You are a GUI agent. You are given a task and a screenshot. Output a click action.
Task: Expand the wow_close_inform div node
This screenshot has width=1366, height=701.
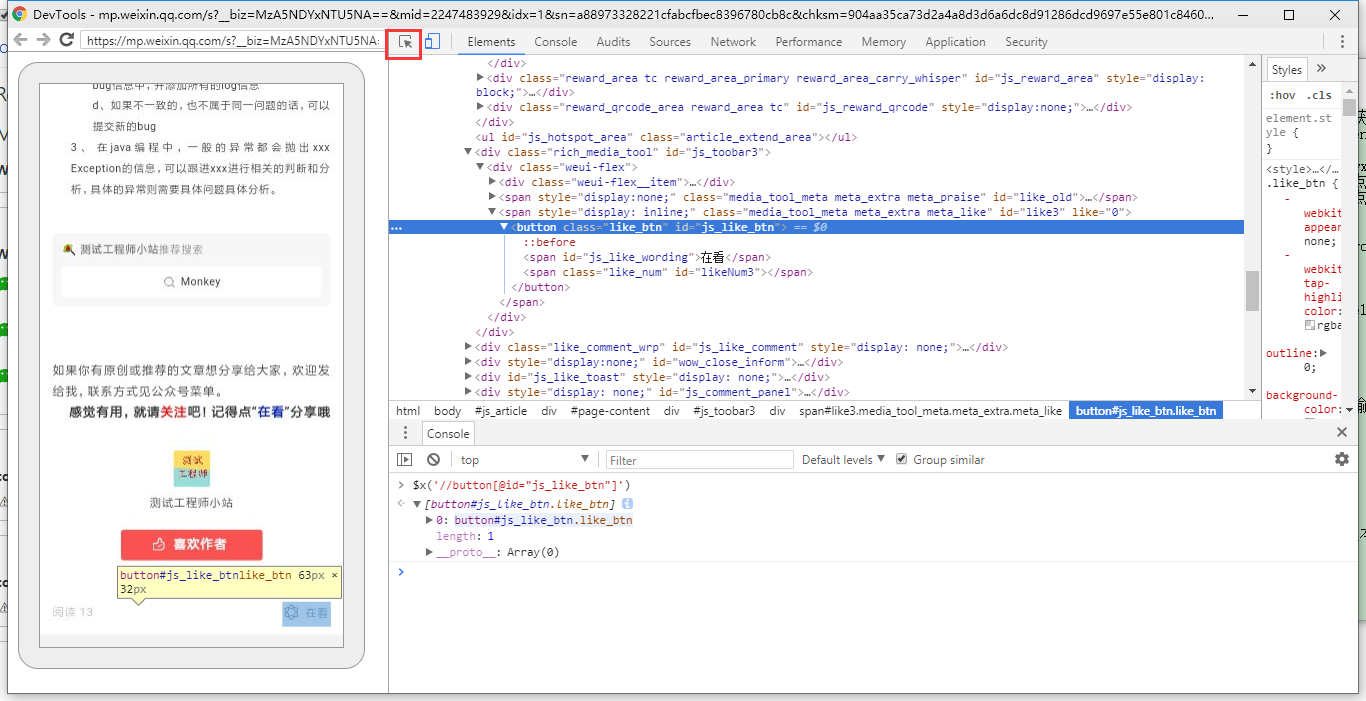tap(469, 362)
